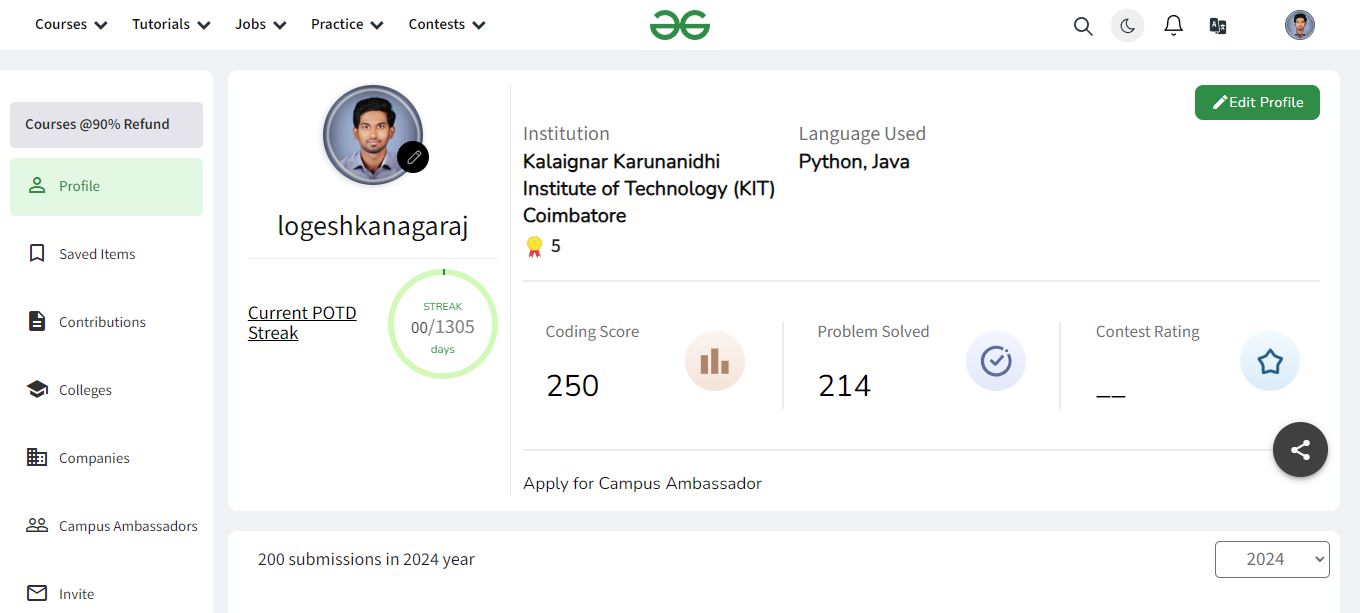Click the Problem Solved checkmark icon
The width and height of the screenshot is (1360, 613).
point(996,361)
